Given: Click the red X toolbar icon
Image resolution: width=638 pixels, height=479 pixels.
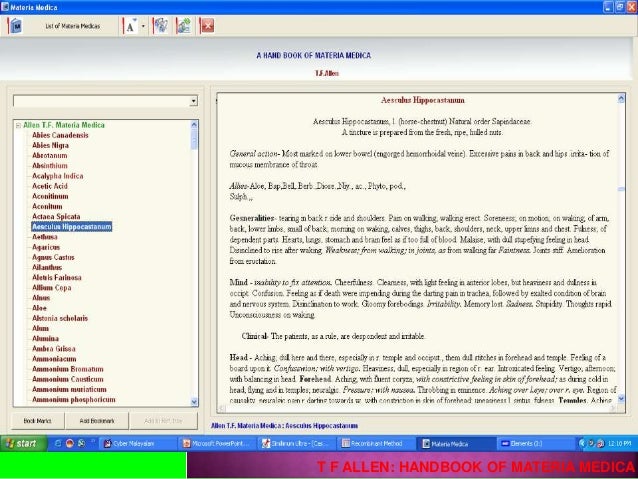Looking at the screenshot, I should point(208,26).
